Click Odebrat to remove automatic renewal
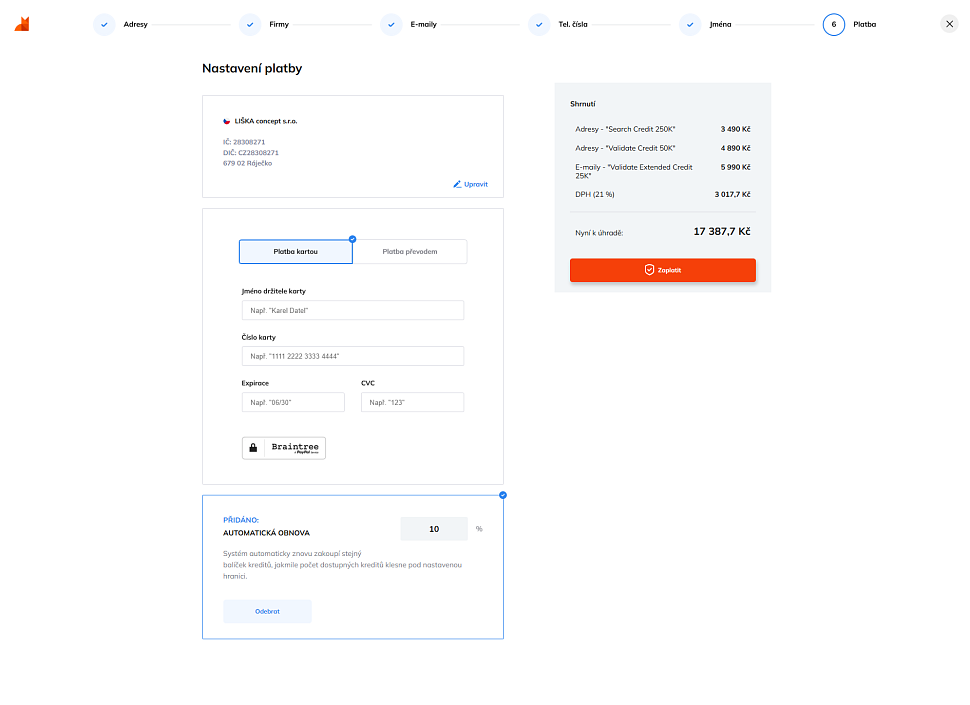This screenshot has width=970, height=705. pyautogui.click(x=267, y=611)
